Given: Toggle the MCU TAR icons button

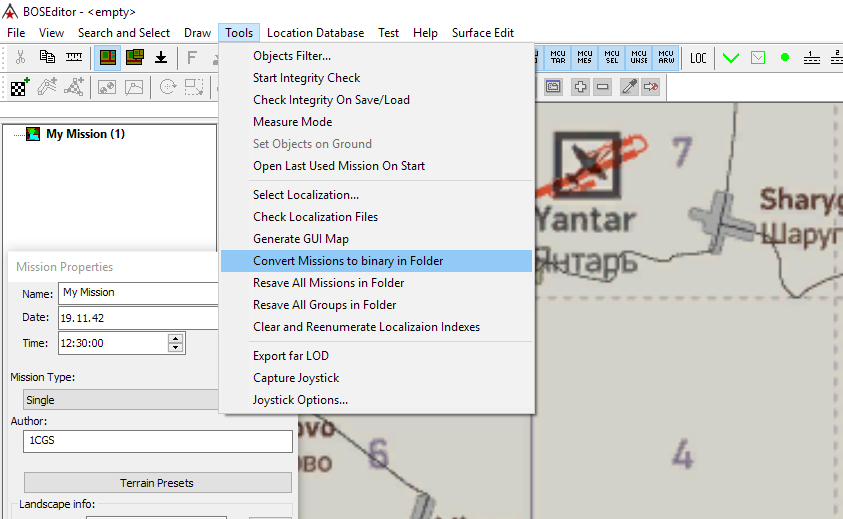Looking at the screenshot, I should (x=558, y=57).
